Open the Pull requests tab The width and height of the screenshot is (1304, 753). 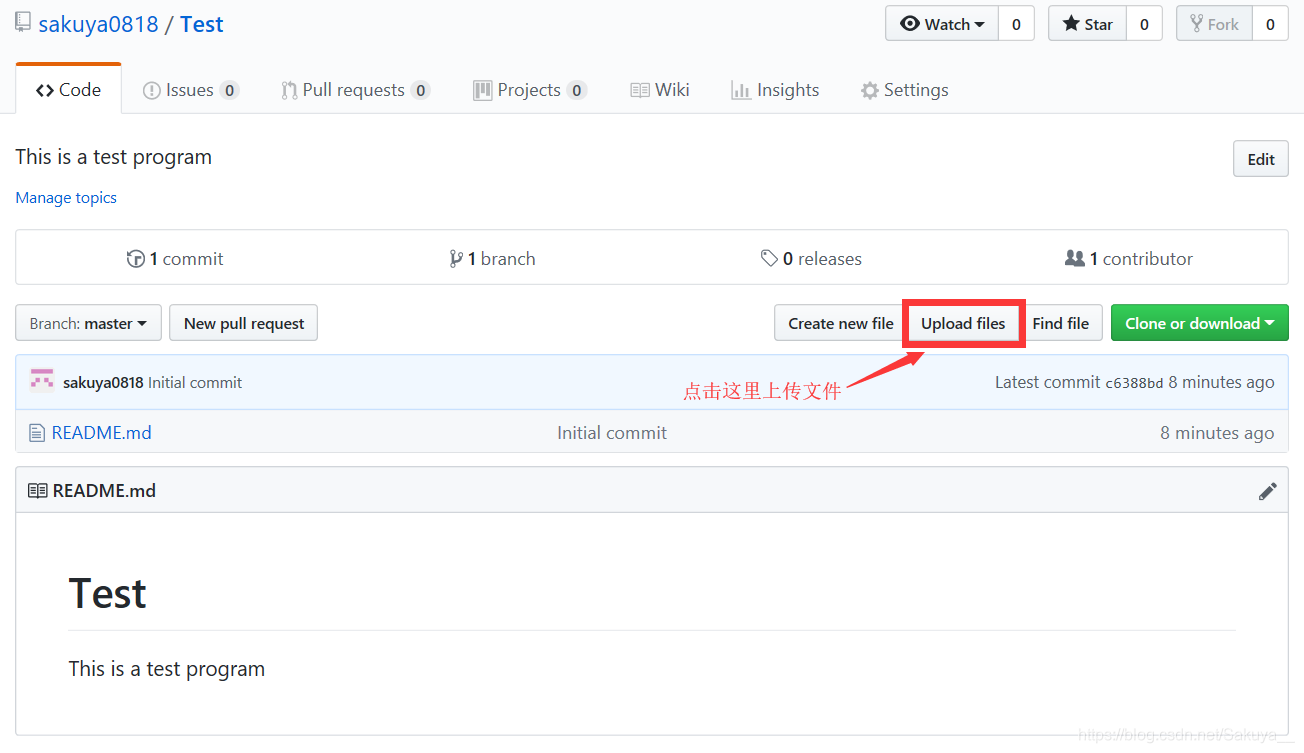(355, 90)
